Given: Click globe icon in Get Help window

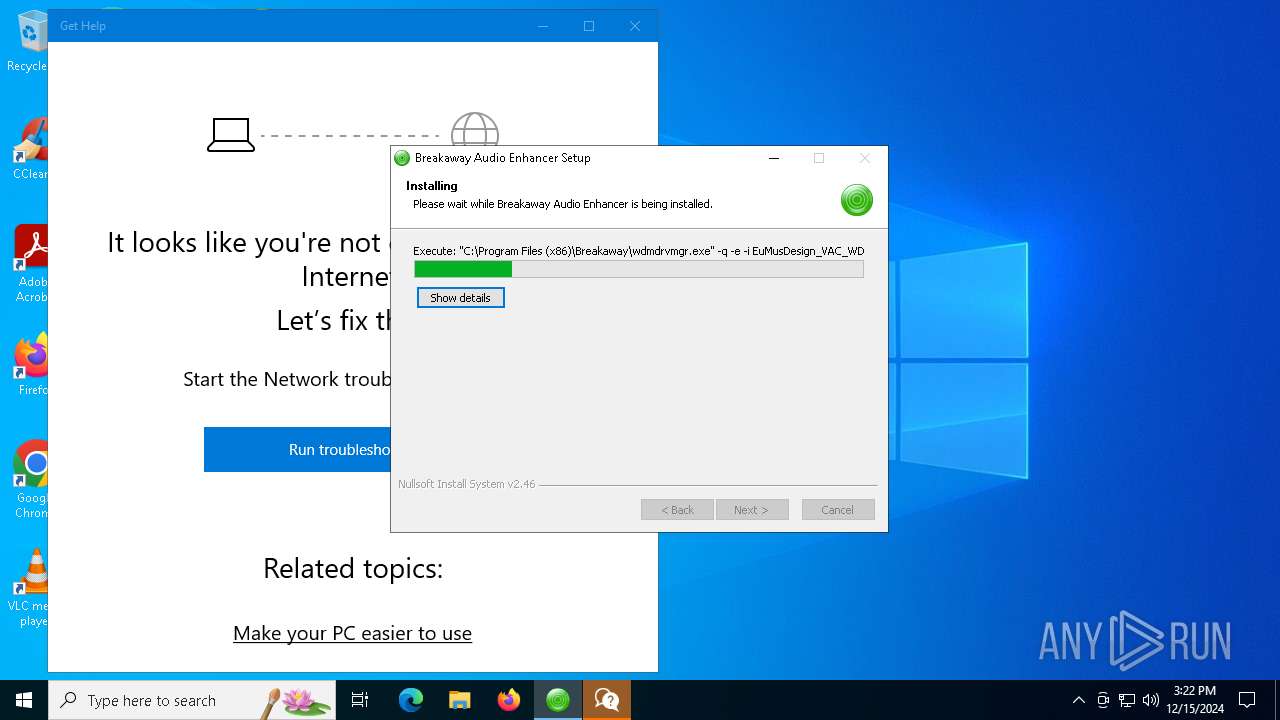Looking at the screenshot, I should (x=474, y=129).
